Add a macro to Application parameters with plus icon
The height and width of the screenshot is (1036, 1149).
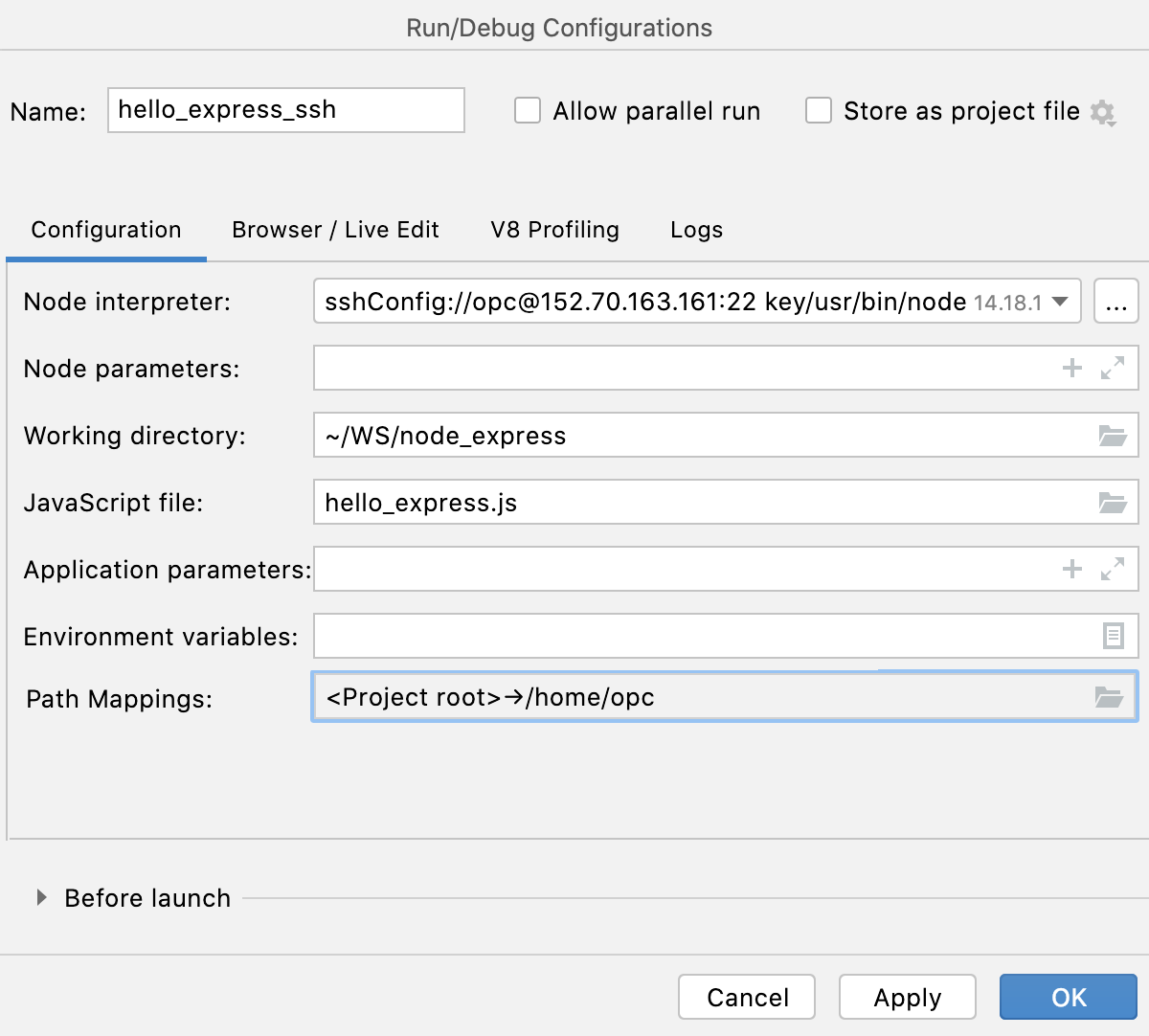1071,569
